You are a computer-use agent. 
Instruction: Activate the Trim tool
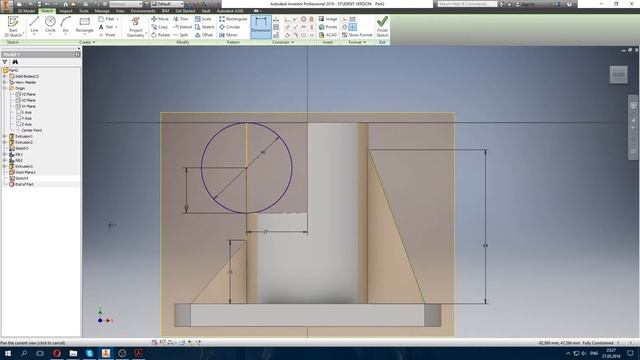(180, 19)
